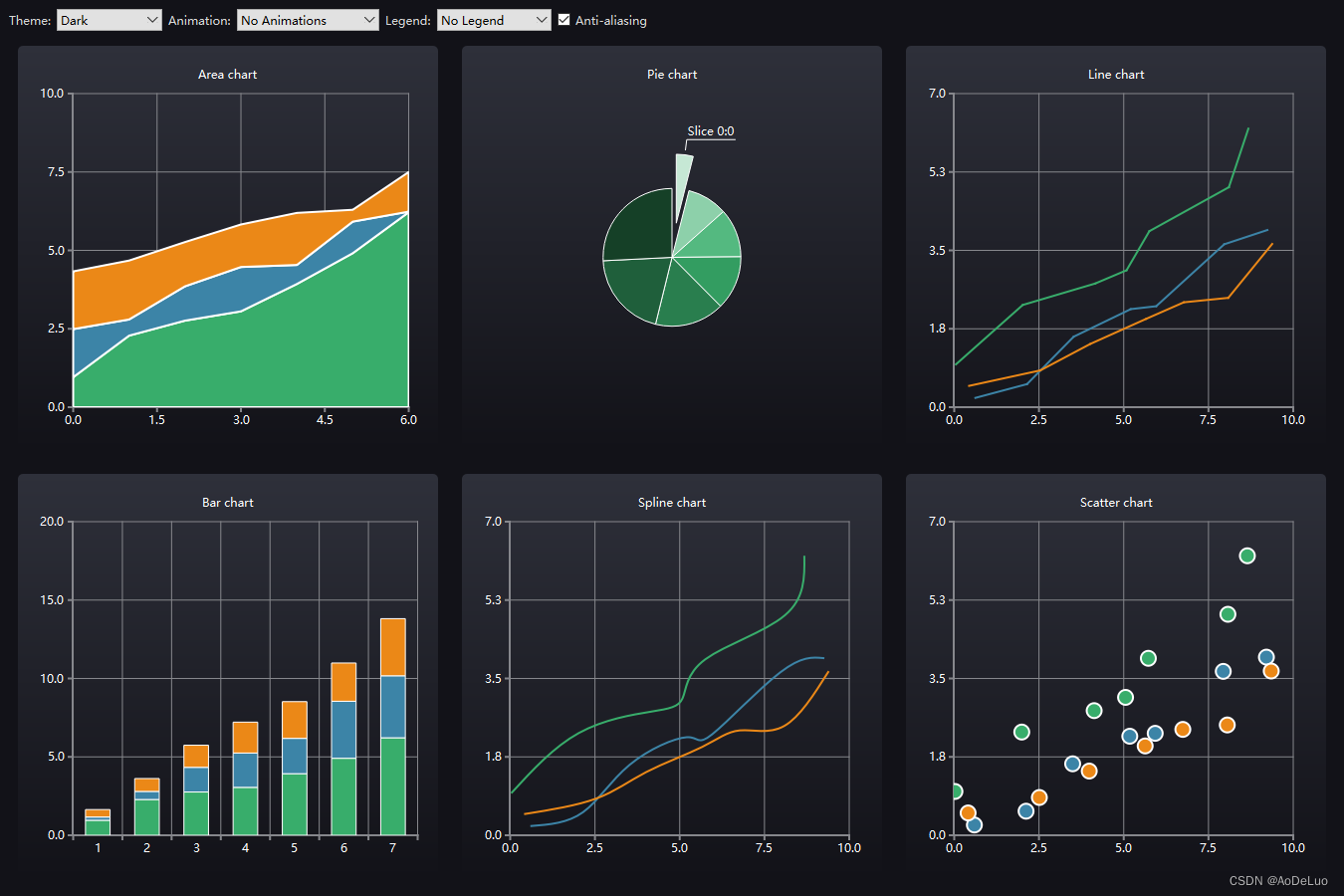Click the green segment of bar 5

point(295,804)
